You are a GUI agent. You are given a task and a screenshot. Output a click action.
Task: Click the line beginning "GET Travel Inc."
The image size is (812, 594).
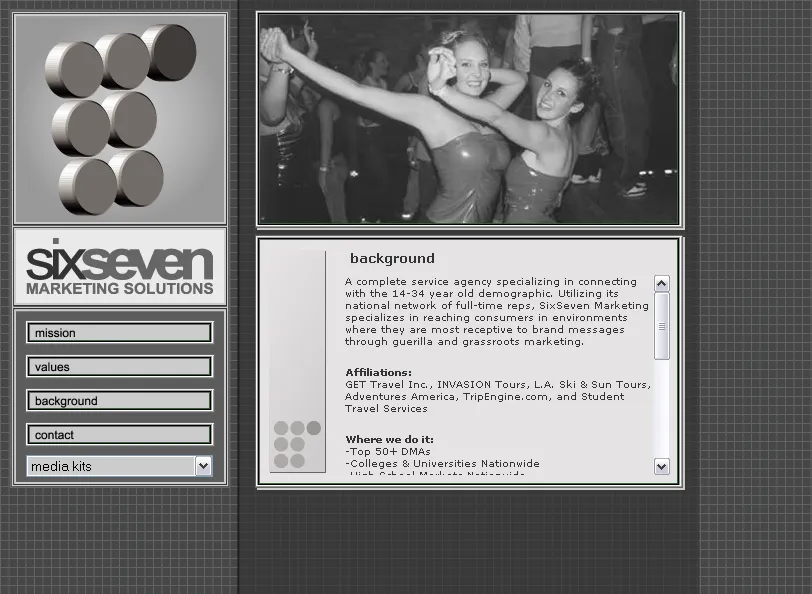click(x=498, y=384)
